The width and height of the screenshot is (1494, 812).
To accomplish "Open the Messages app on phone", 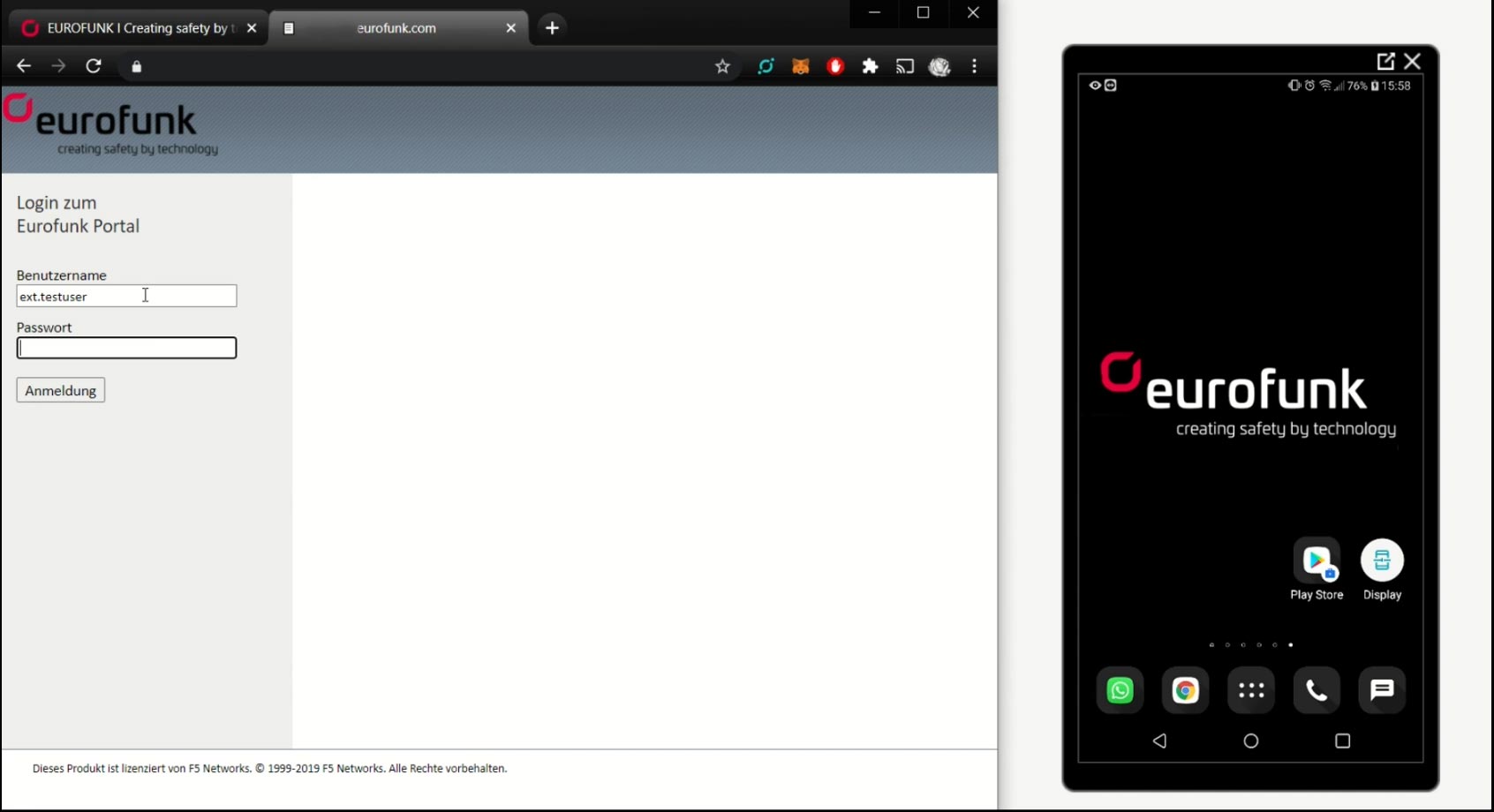I will point(1382,690).
